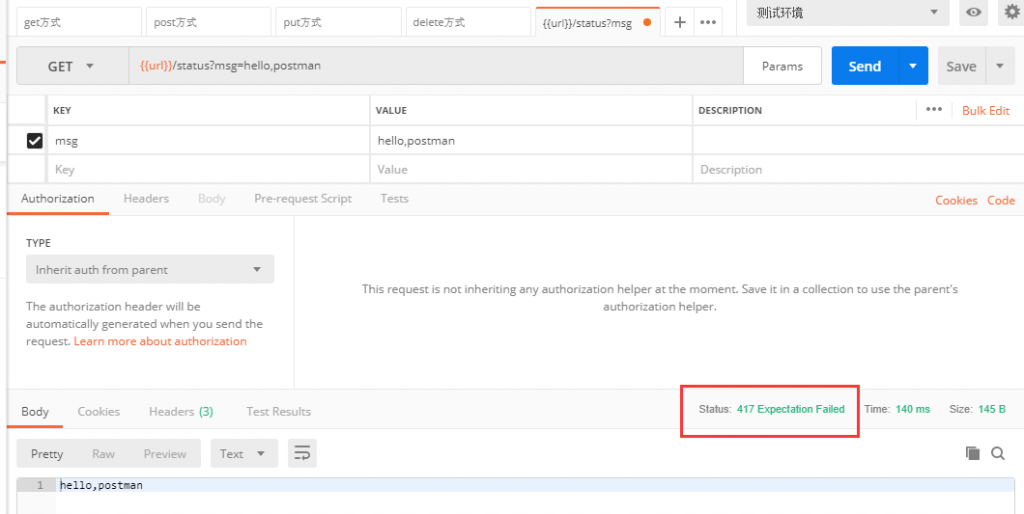Open params table column options dots
Viewport: 1024px width, 514px height.
[x=934, y=110]
